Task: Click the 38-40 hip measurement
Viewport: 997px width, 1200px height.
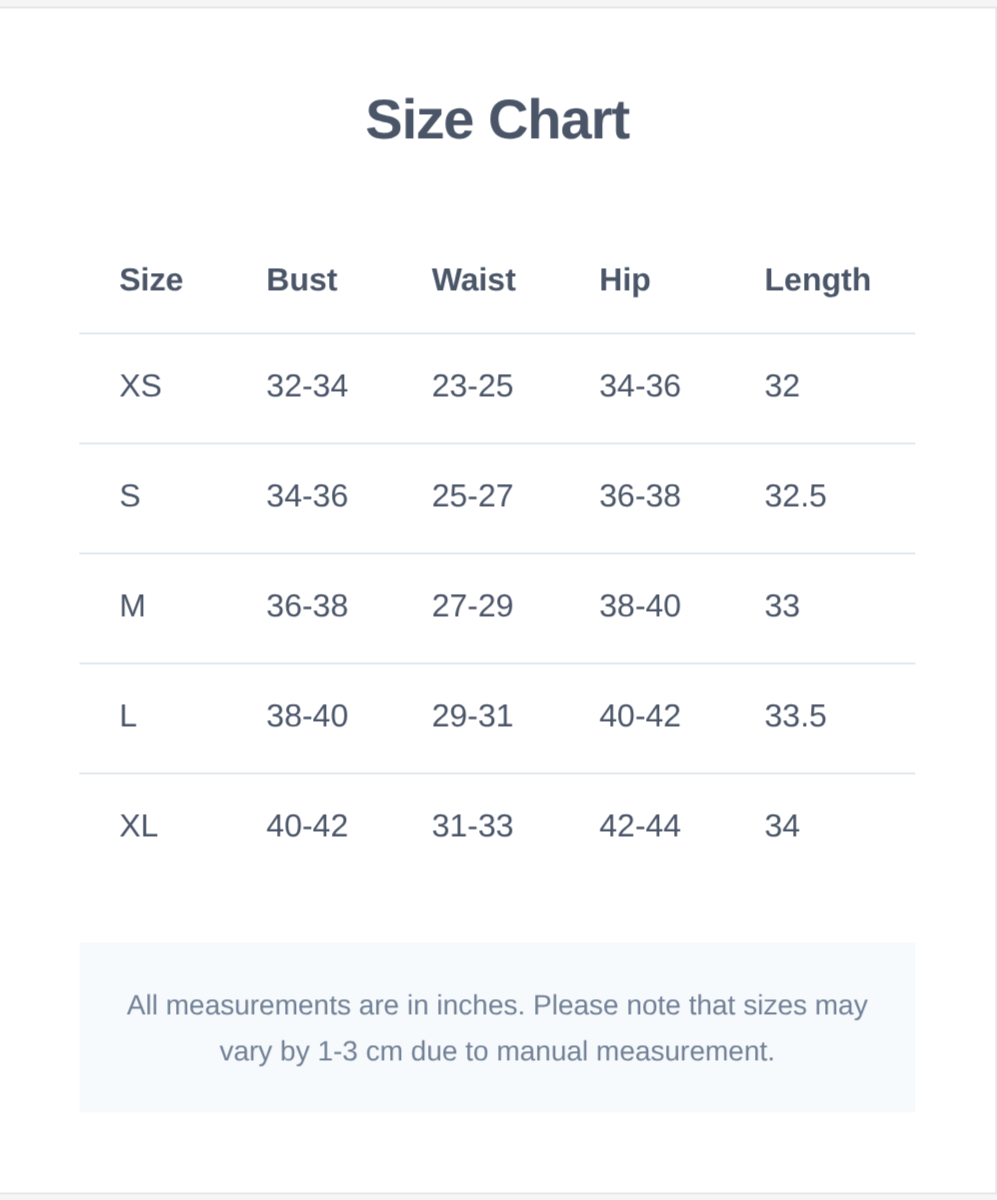Action: [640, 606]
